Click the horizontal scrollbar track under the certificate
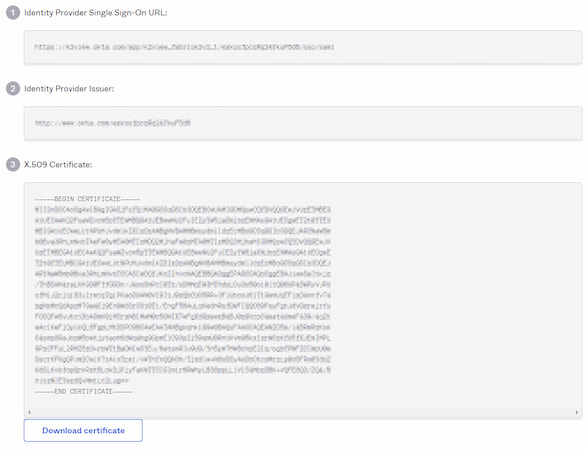The height and width of the screenshot is (450, 586). (303, 412)
